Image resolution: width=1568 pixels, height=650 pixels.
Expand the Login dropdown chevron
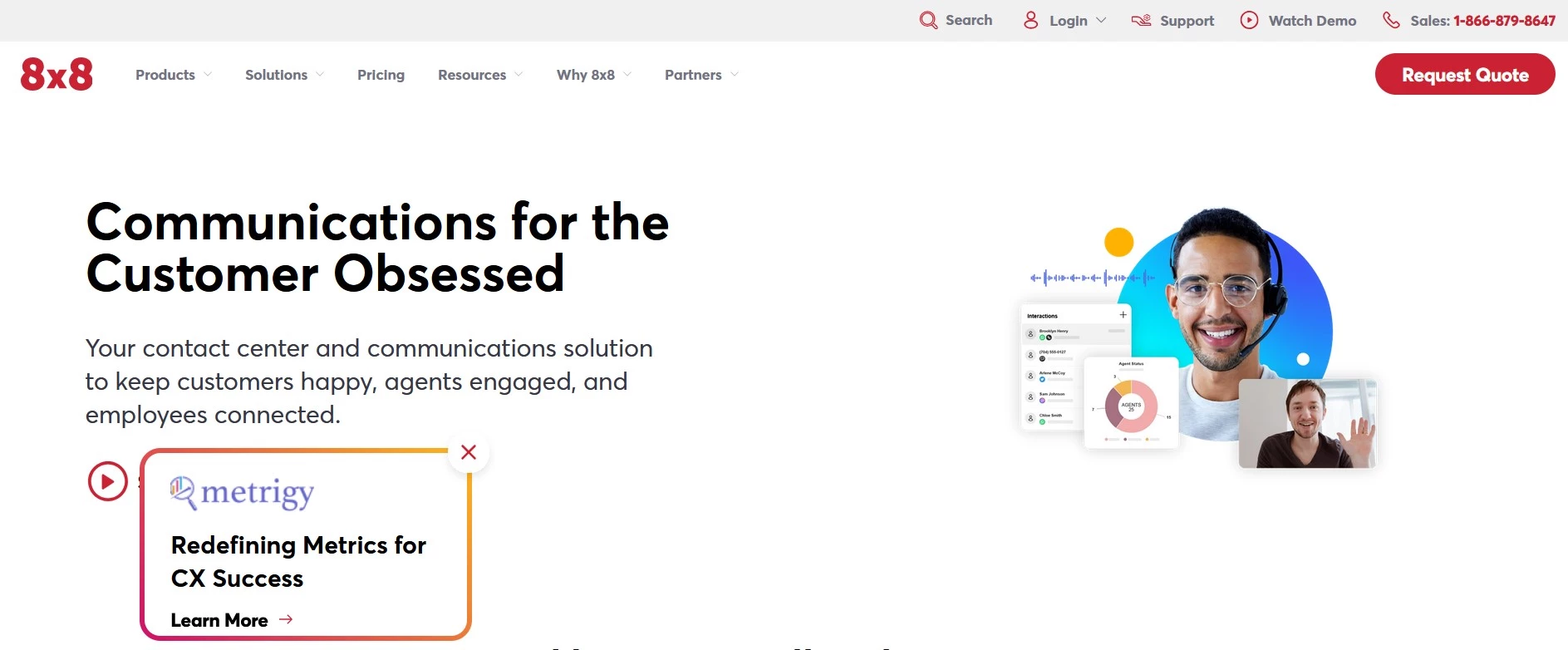tap(1101, 20)
